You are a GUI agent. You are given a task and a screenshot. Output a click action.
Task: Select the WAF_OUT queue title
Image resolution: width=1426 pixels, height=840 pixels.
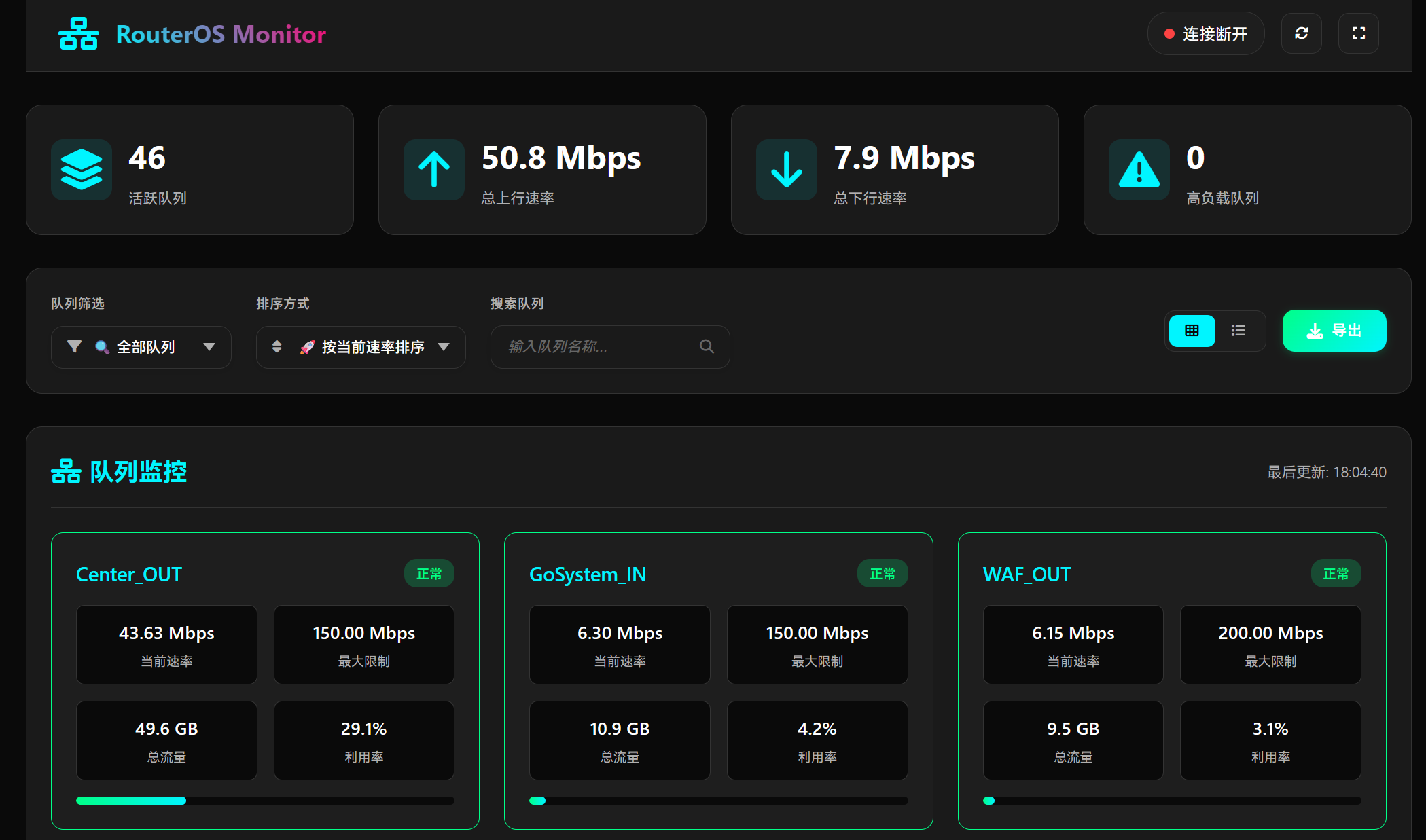pyautogui.click(x=1027, y=574)
